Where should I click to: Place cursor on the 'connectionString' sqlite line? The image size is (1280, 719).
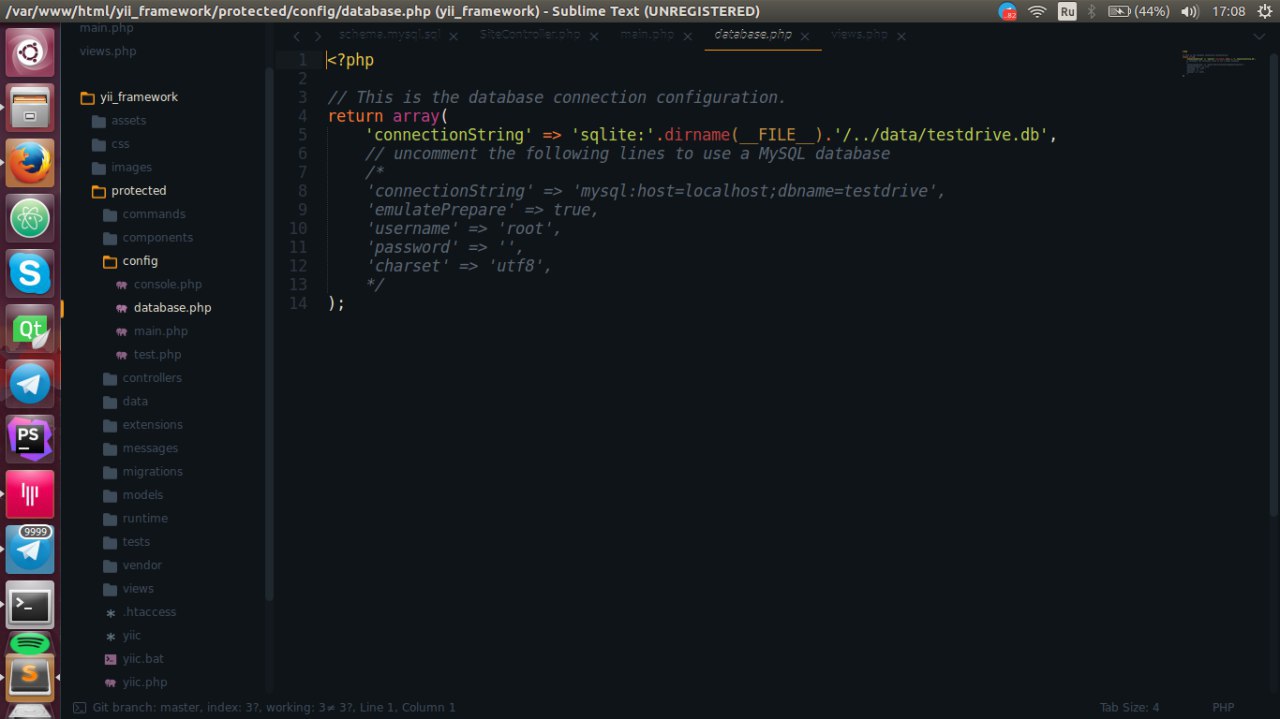[711, 135]
